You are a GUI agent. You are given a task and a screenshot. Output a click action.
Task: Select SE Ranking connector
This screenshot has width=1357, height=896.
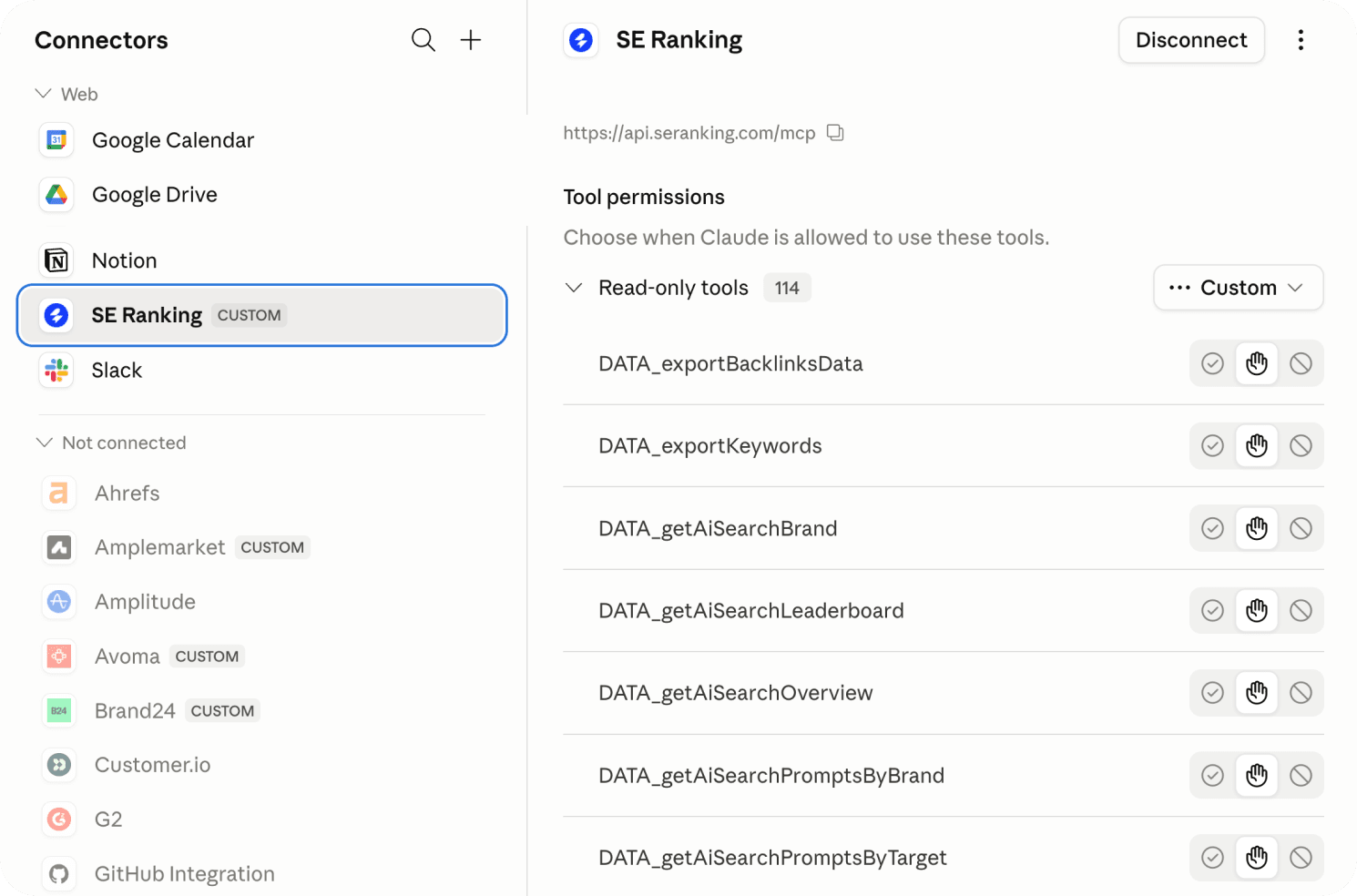click(x=261, y=315)
